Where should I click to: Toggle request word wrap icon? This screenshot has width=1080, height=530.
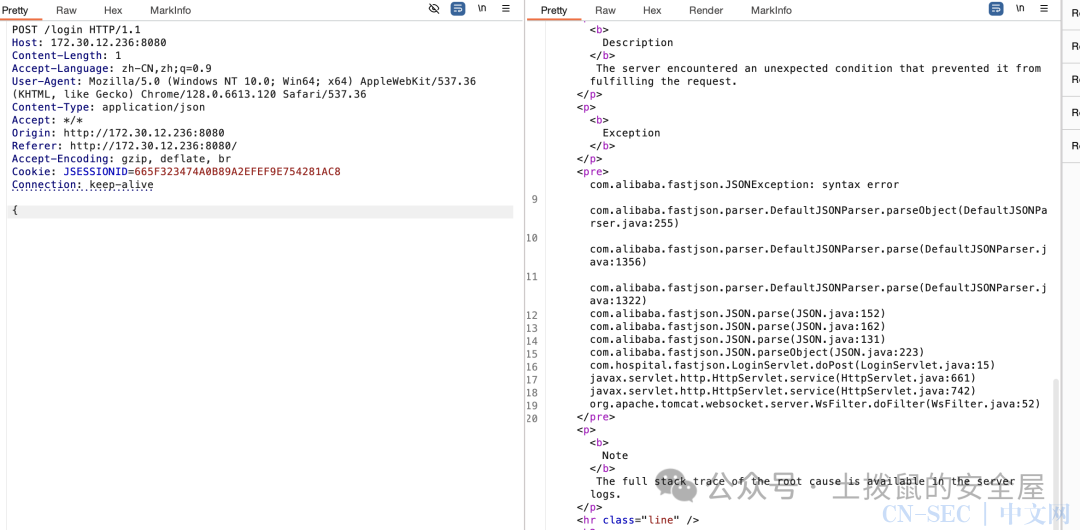[x=458, y=8]
